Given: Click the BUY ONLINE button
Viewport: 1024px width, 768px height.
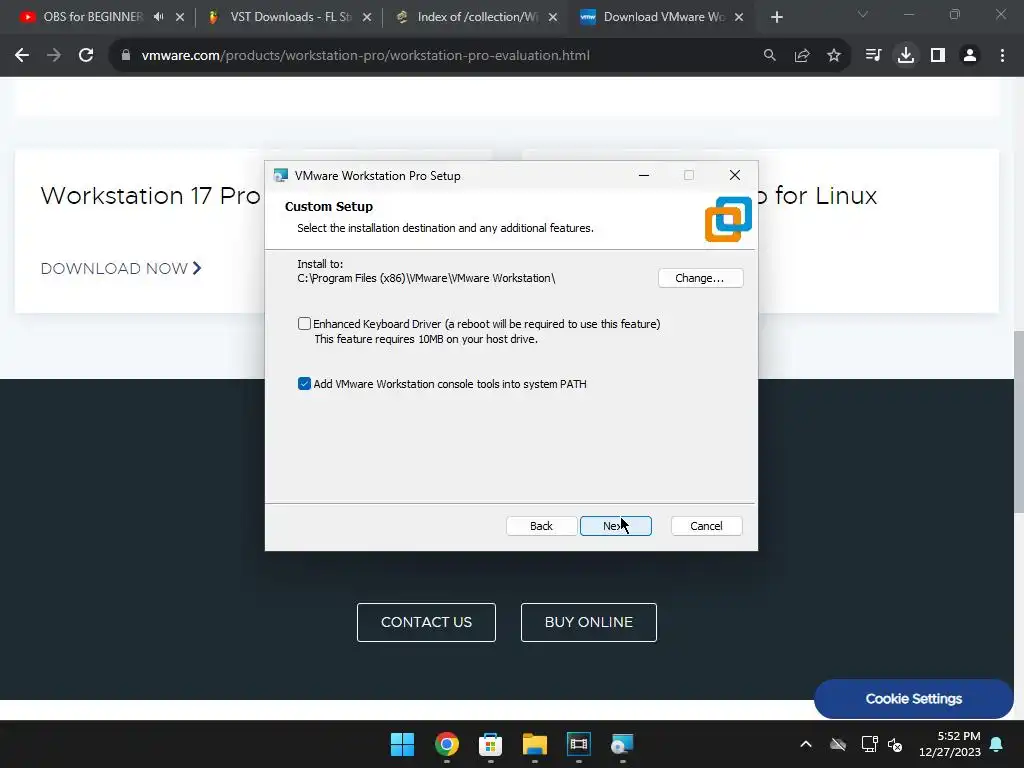Looking at the screenshot, I should coord(589,622).
